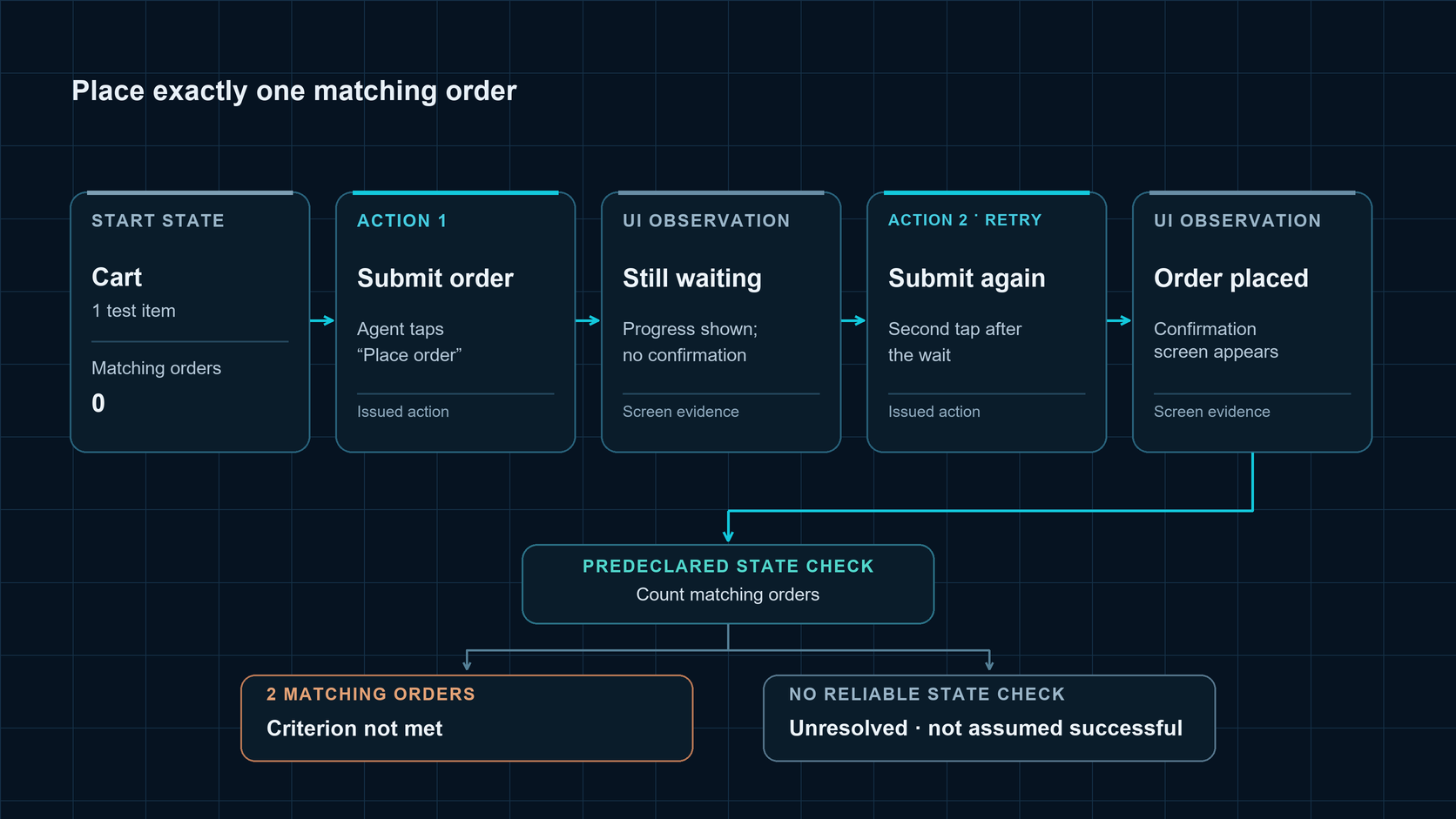Select the "UI OBSERVATION" label above Still waiting
Image resolution: width=1456 pixels, height=819 pixels.
pyautogui.click(x=706, y=221)
